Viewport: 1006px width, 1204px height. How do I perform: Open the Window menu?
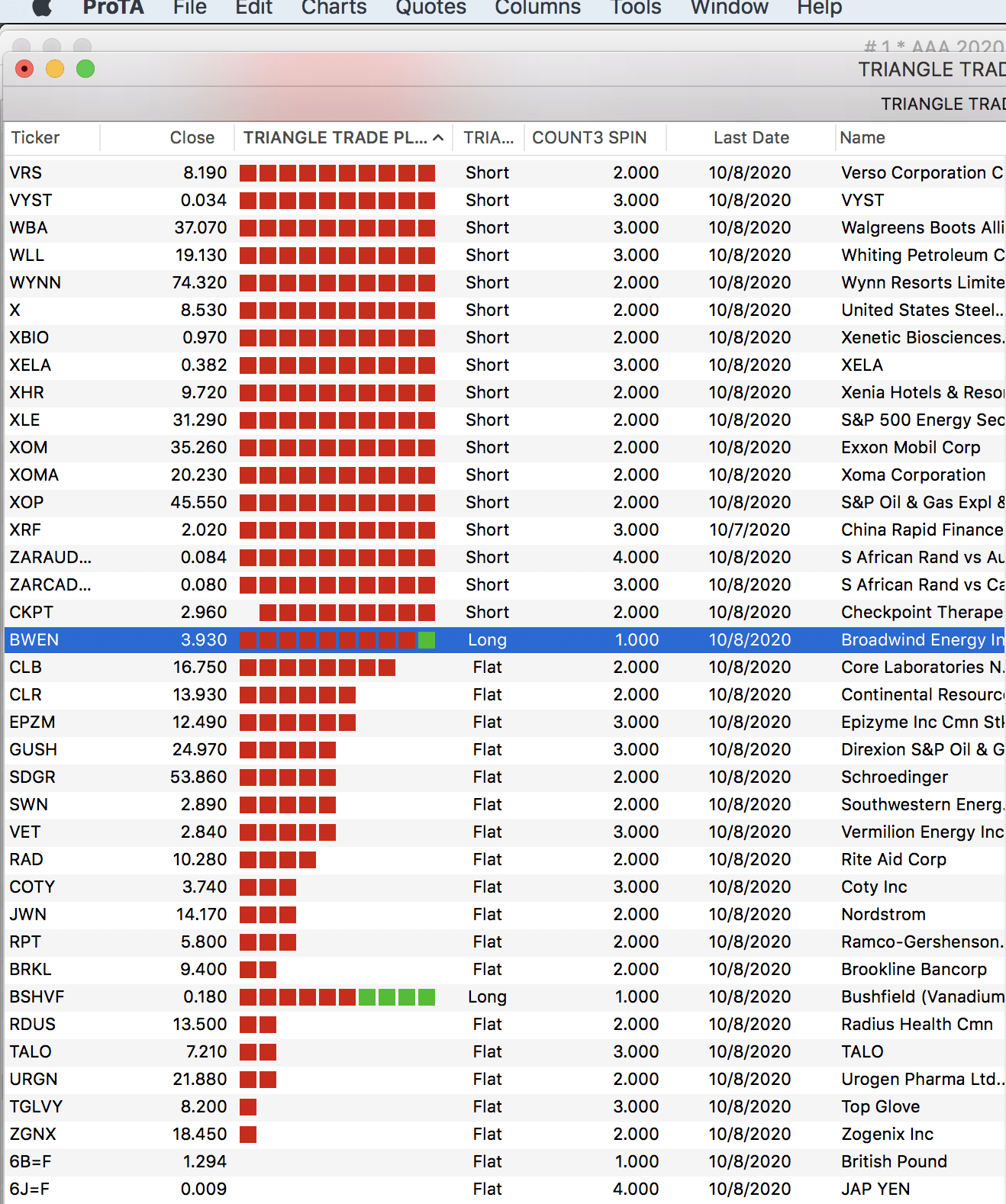tap(729, 7)
